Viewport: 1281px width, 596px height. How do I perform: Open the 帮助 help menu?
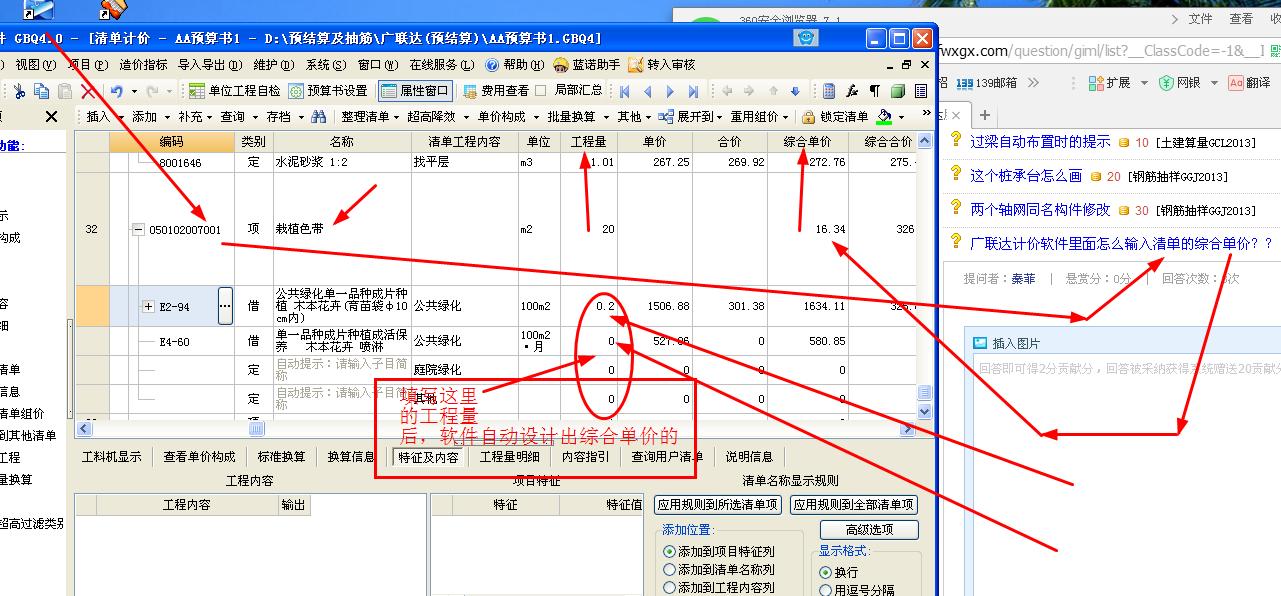pyautogui.click(x=515, y=64)
